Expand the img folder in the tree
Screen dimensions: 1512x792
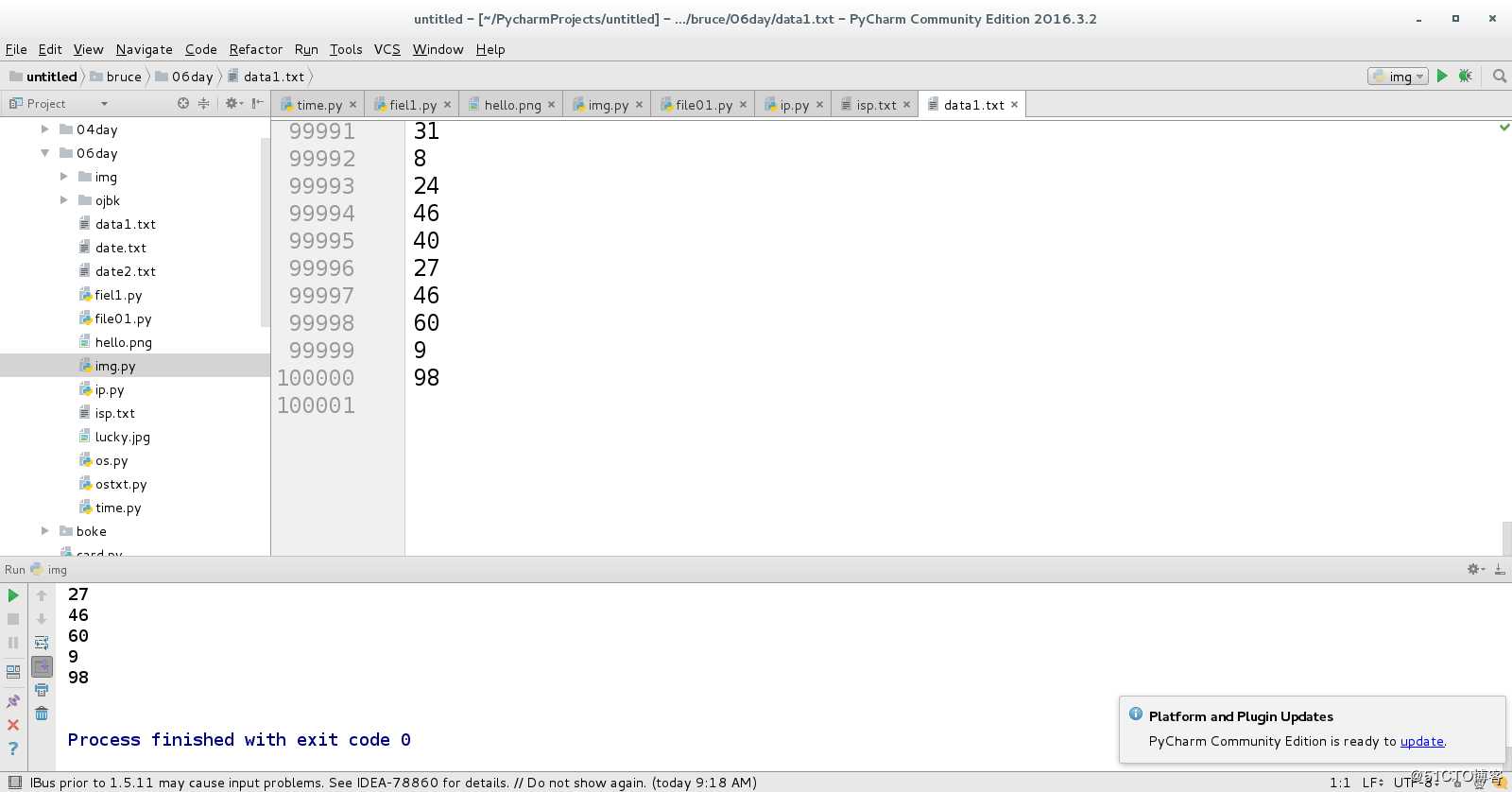[63, 177]
